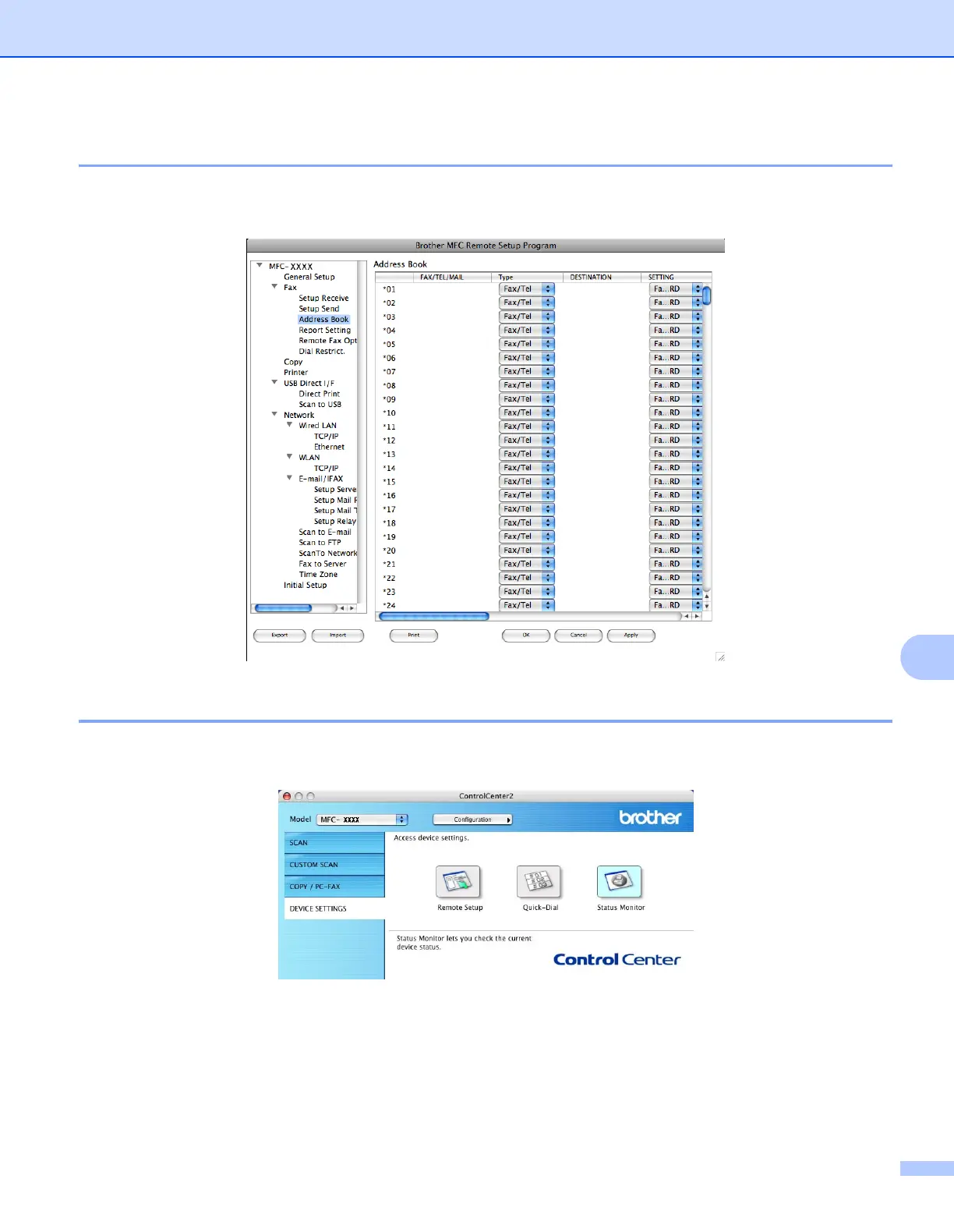Select Address Book in the tree
The image size is (954, 1232).
click(x=323, y=319)
